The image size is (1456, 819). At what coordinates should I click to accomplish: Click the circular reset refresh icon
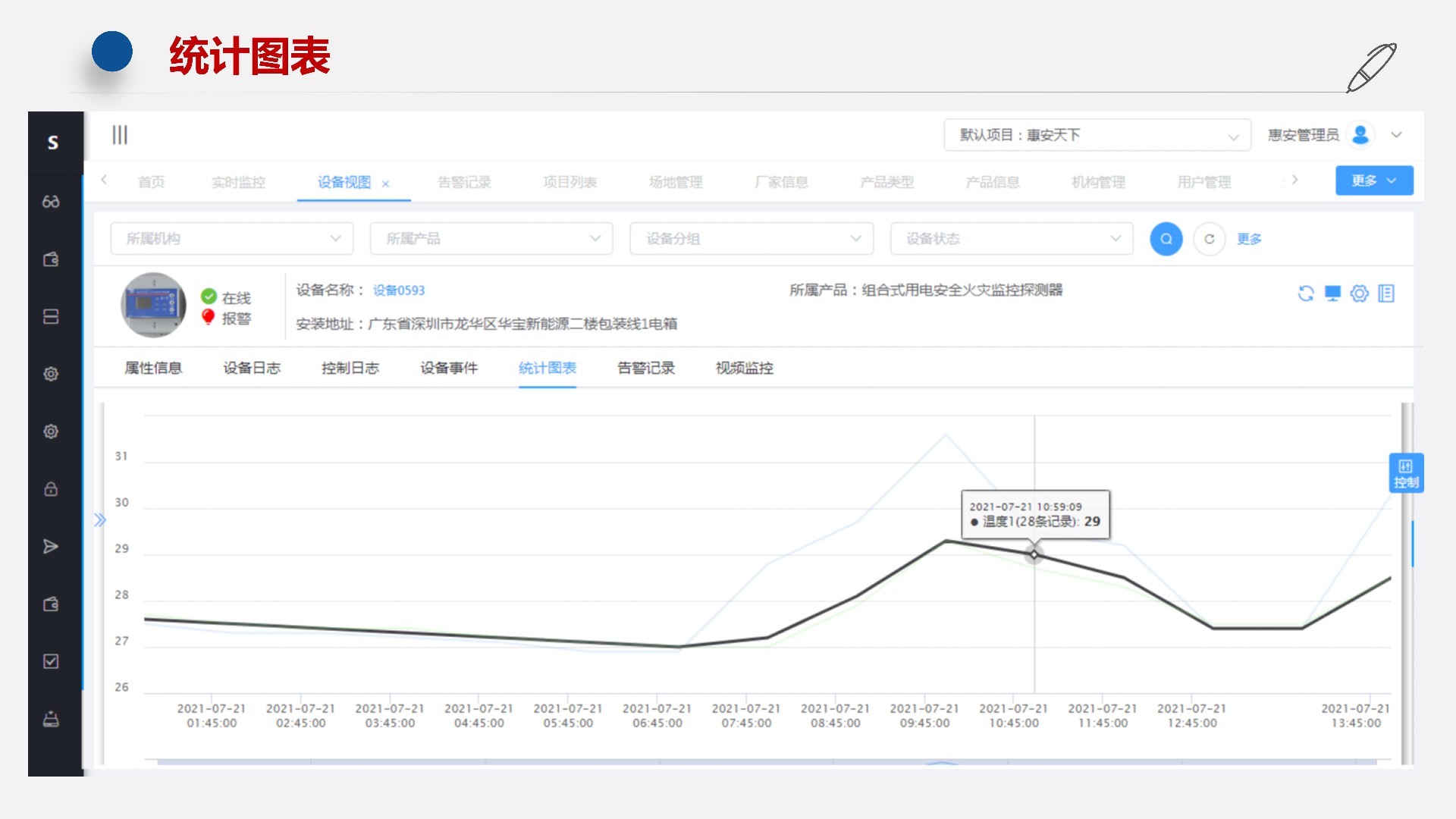tap(1209, 239)
